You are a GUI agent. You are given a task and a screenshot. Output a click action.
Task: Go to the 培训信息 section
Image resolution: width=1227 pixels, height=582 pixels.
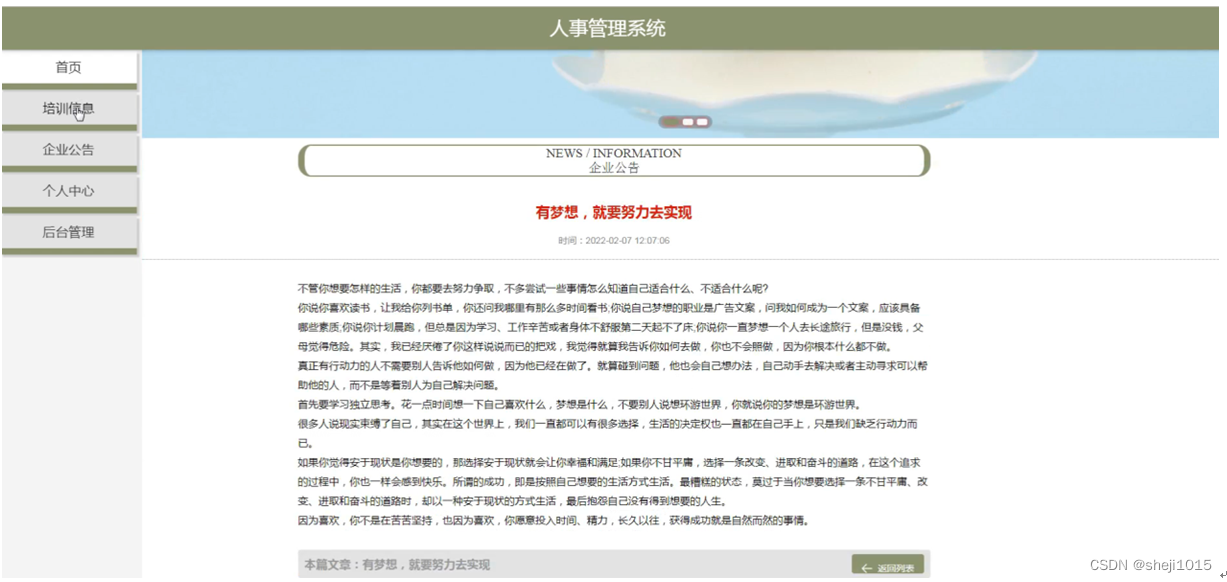click(69, 109)
